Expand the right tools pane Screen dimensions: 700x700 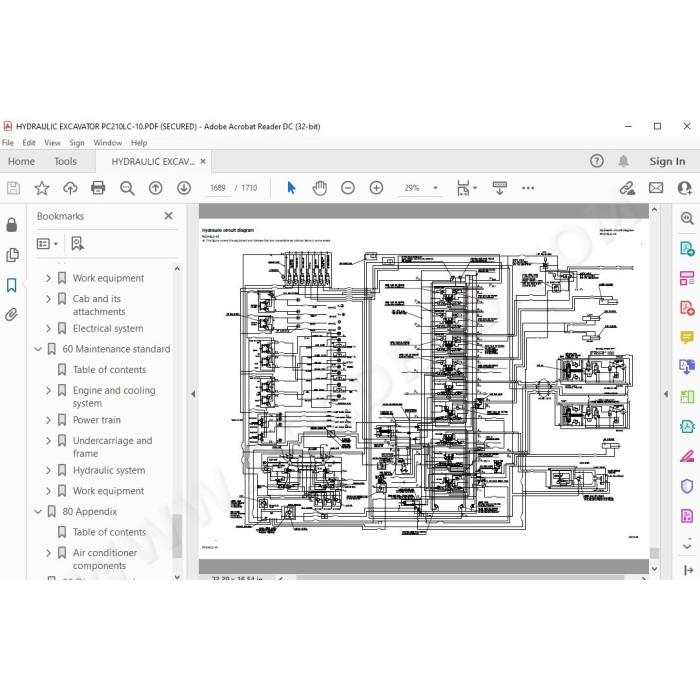pos(688,570)
